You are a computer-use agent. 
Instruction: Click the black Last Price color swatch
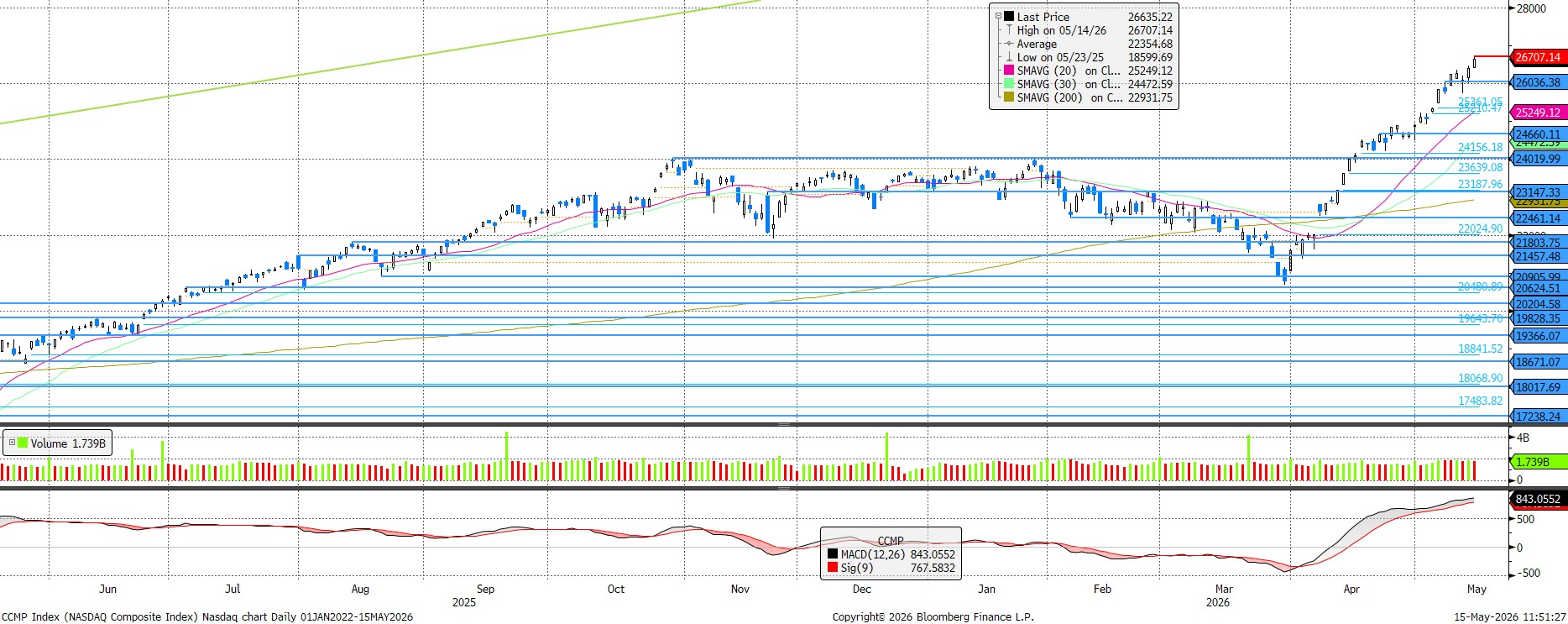[x=1009, y=17]
